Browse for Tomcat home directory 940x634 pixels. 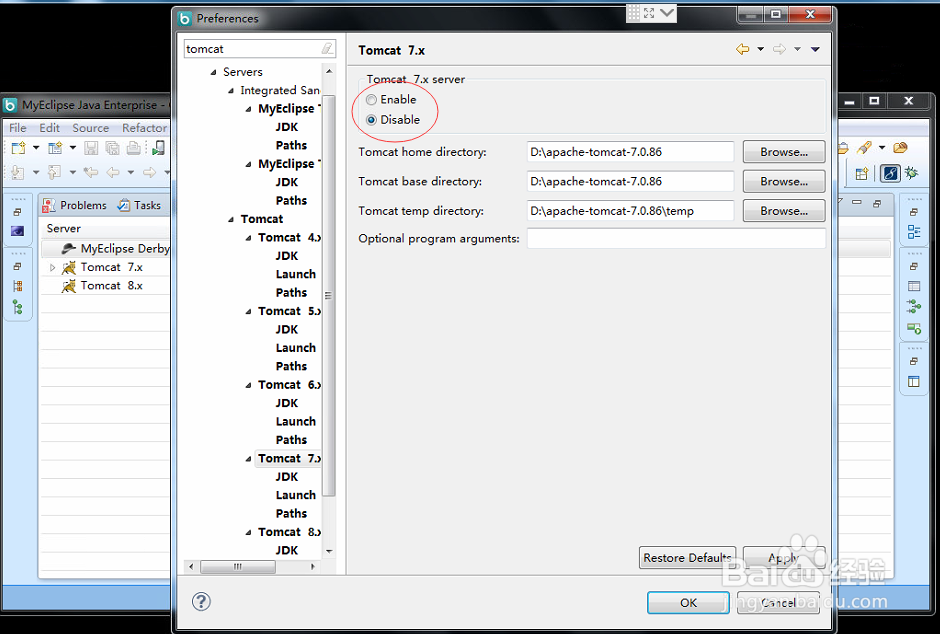point(784,152)
